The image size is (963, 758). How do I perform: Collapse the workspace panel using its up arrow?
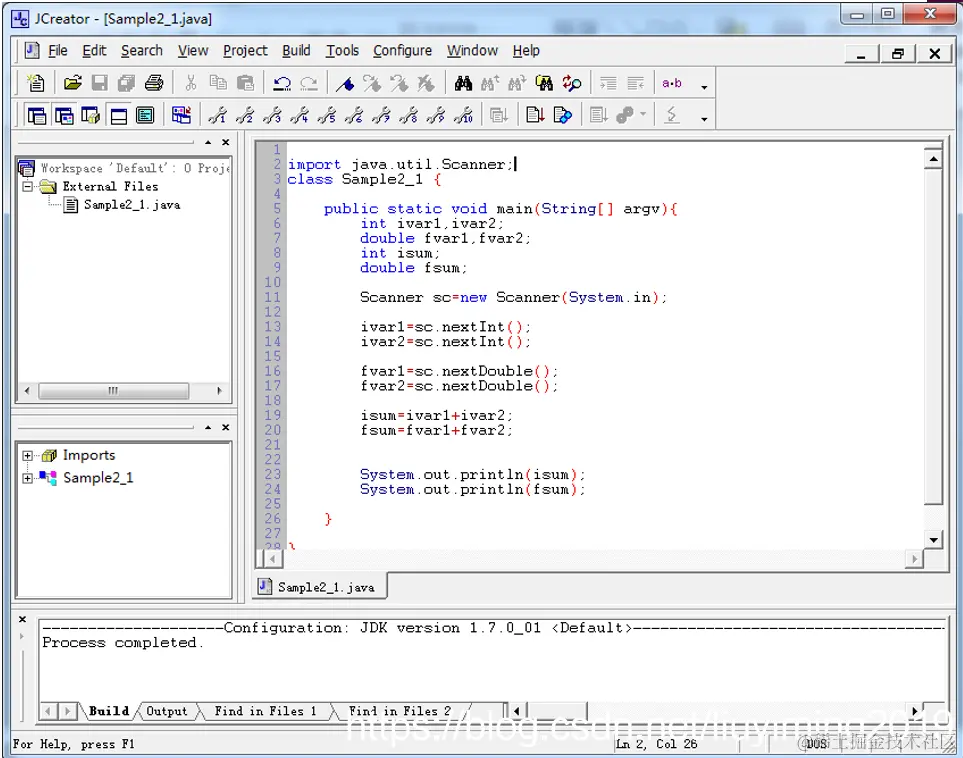coord(208,143)
